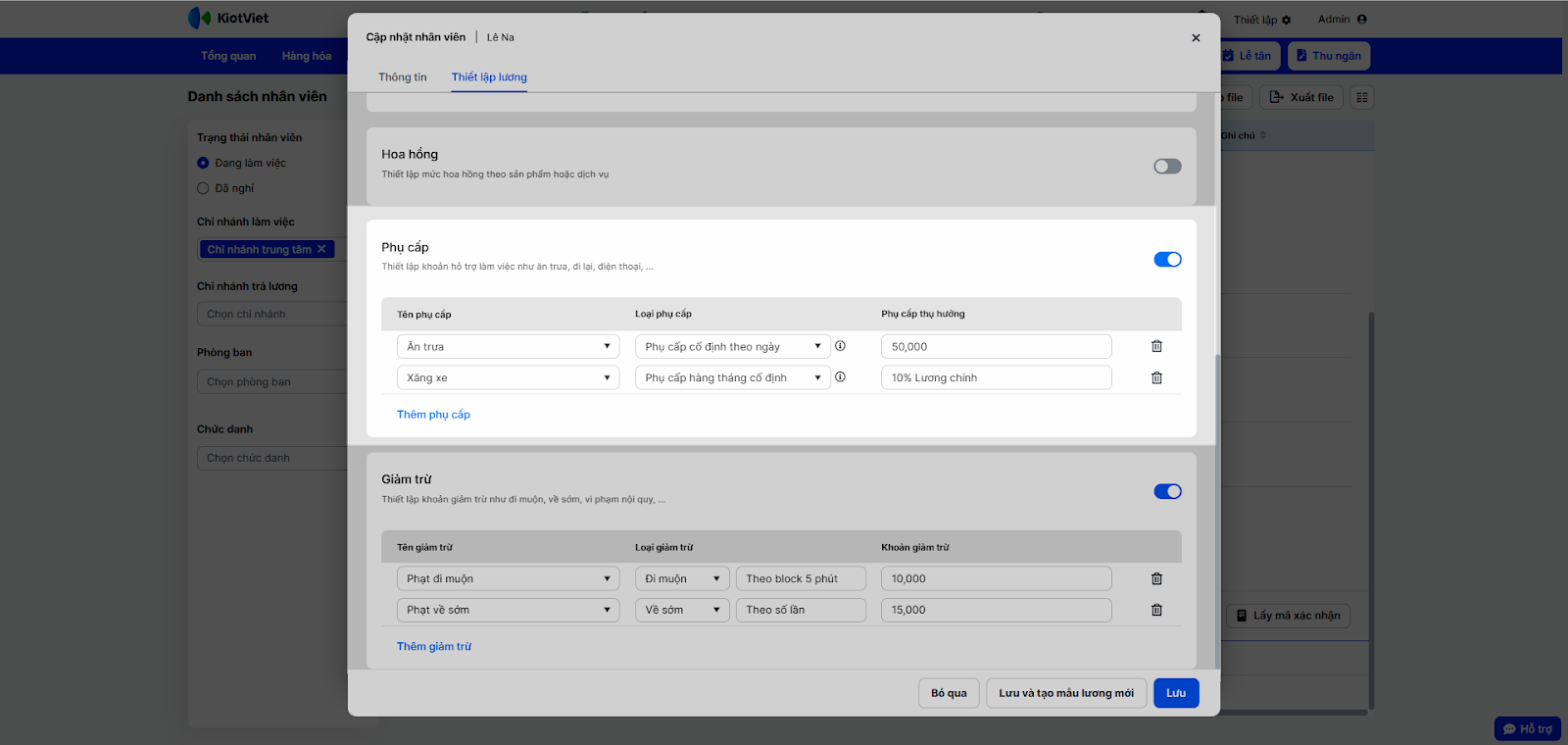Delete the Phạt về sớm deduction row

(1156, 610)
